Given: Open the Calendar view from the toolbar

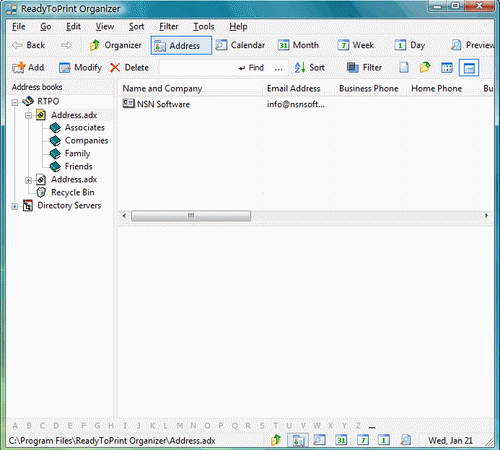Looking at the screenshot, I should click(x=240, y=45).
